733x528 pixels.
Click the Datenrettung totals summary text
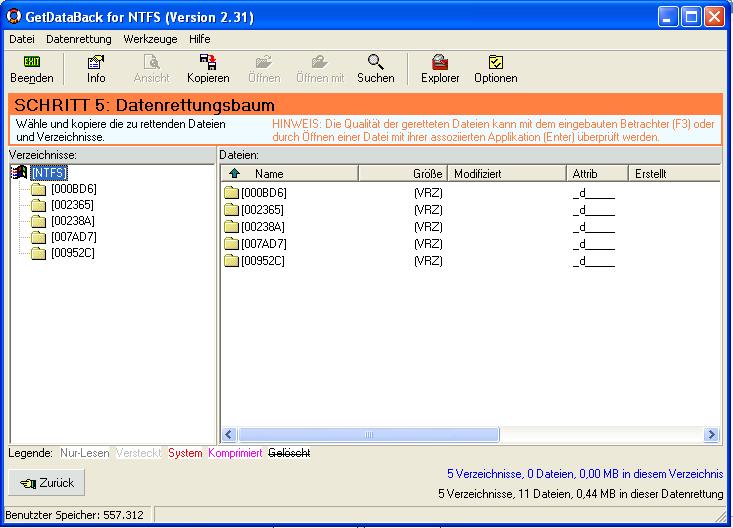tap(581, 494)
